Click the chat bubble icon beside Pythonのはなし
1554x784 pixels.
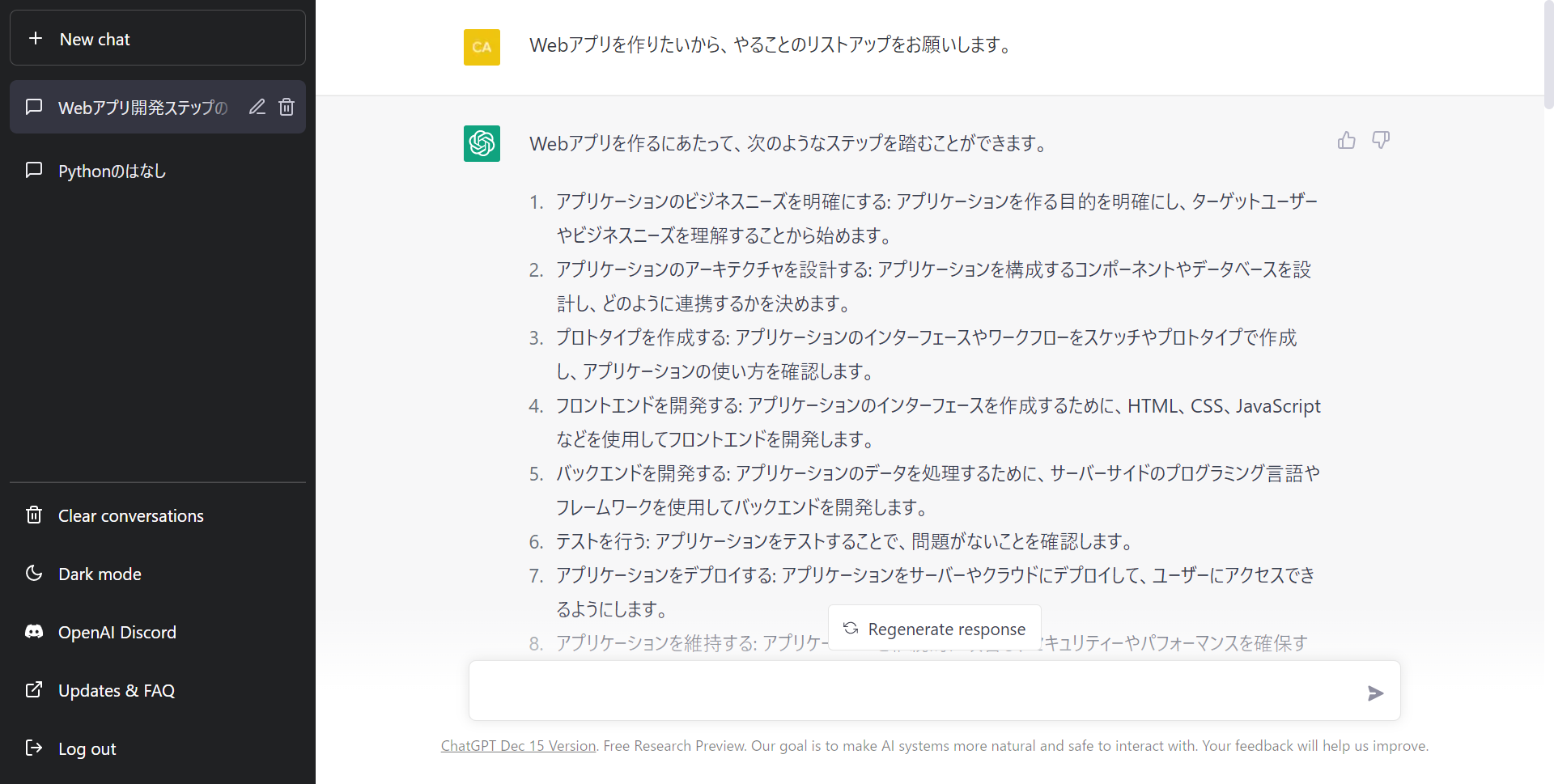tap(33, 170)
